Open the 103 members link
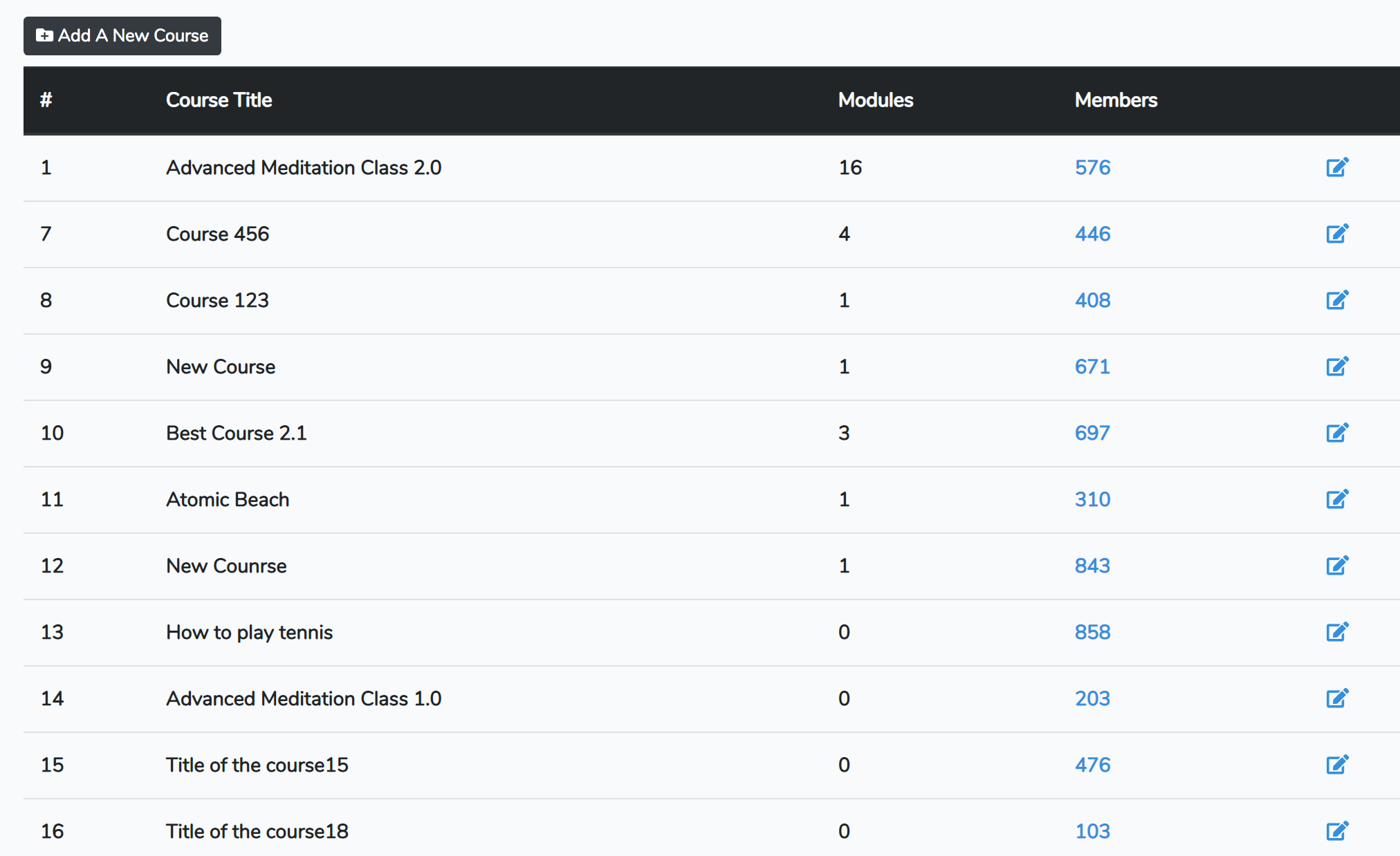 pyautogui.click(x=1092, y=831)
